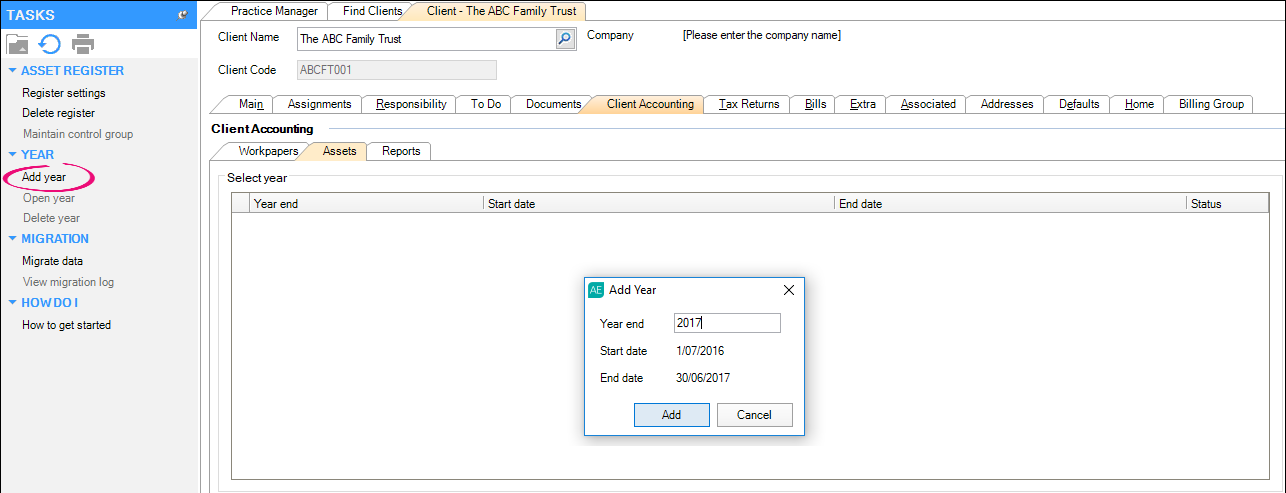Switch to the Find Clients tab
Viewport: 1286px width, 493px height.
point(371,11)
